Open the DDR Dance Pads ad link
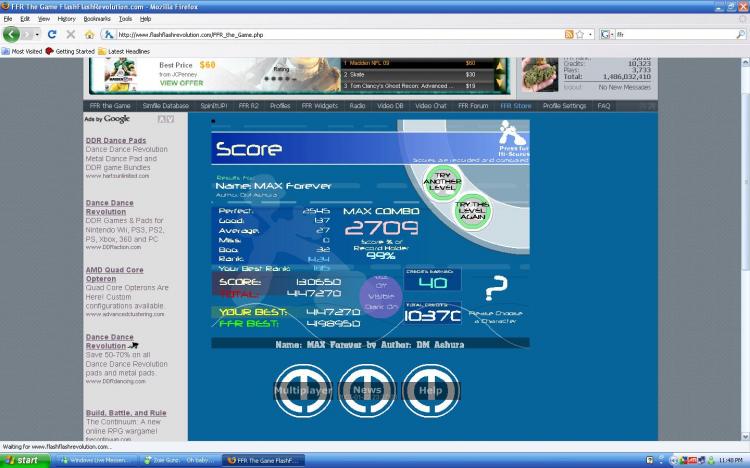This screenshot has height=468, width=750. (116, 140)
